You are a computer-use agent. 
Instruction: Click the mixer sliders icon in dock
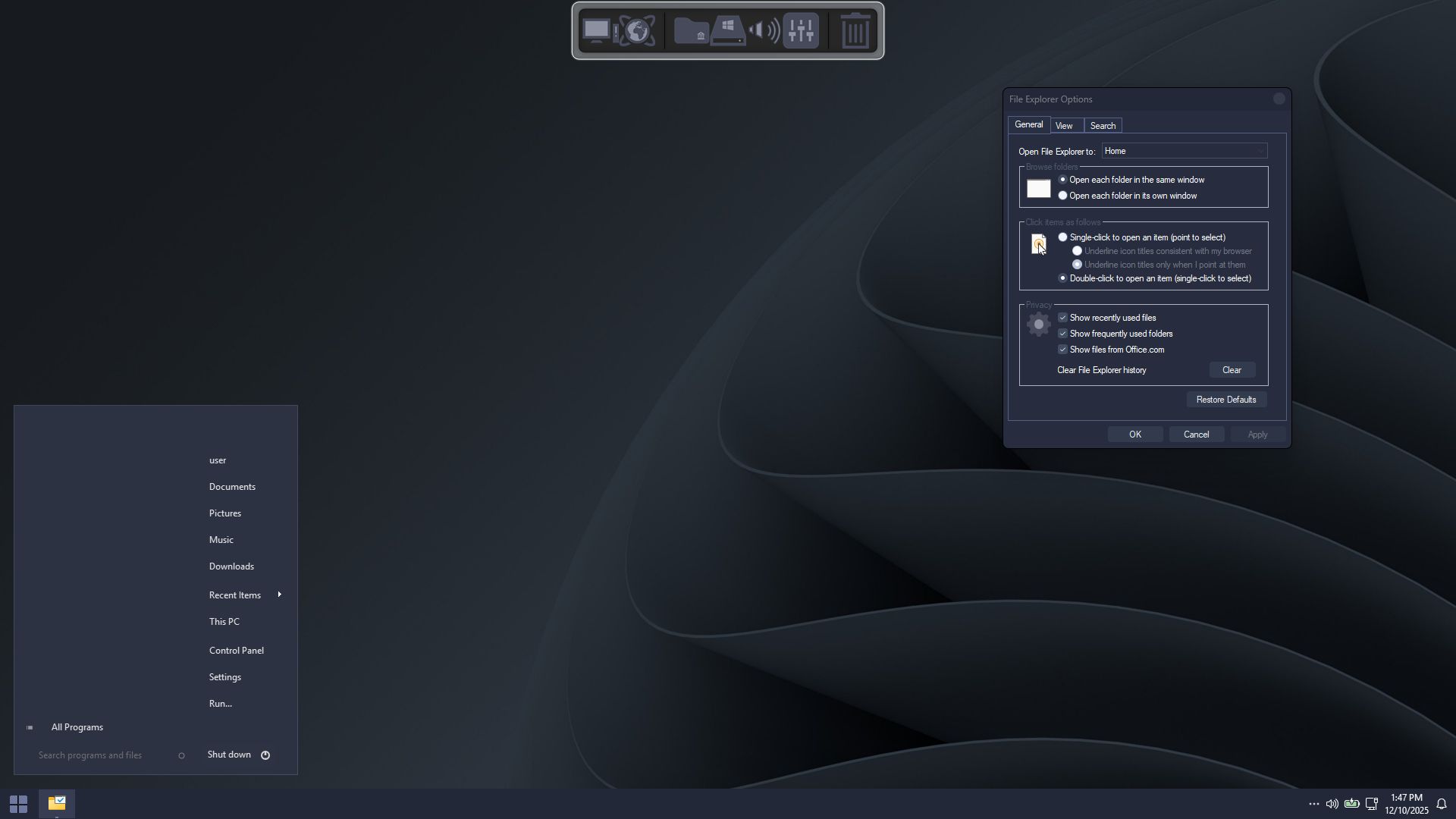(x=801, y=31)
